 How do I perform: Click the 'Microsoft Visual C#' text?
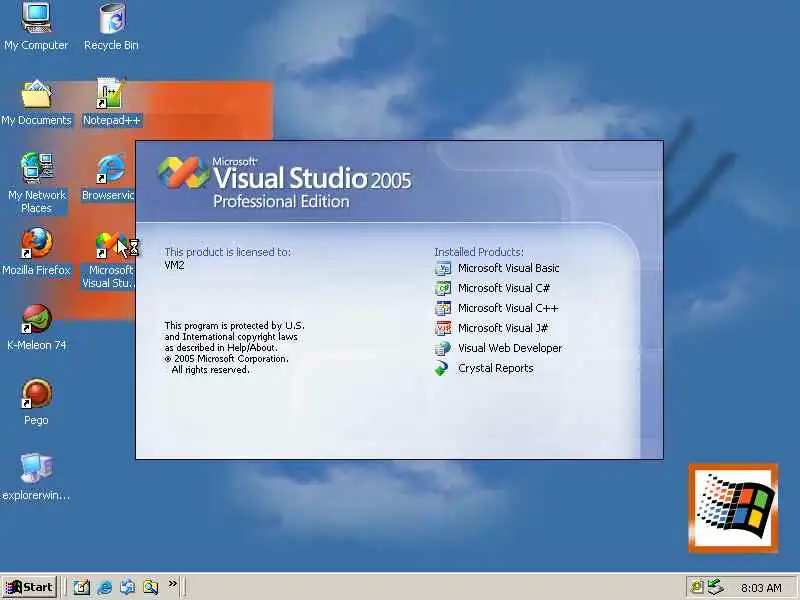point(504,288)
